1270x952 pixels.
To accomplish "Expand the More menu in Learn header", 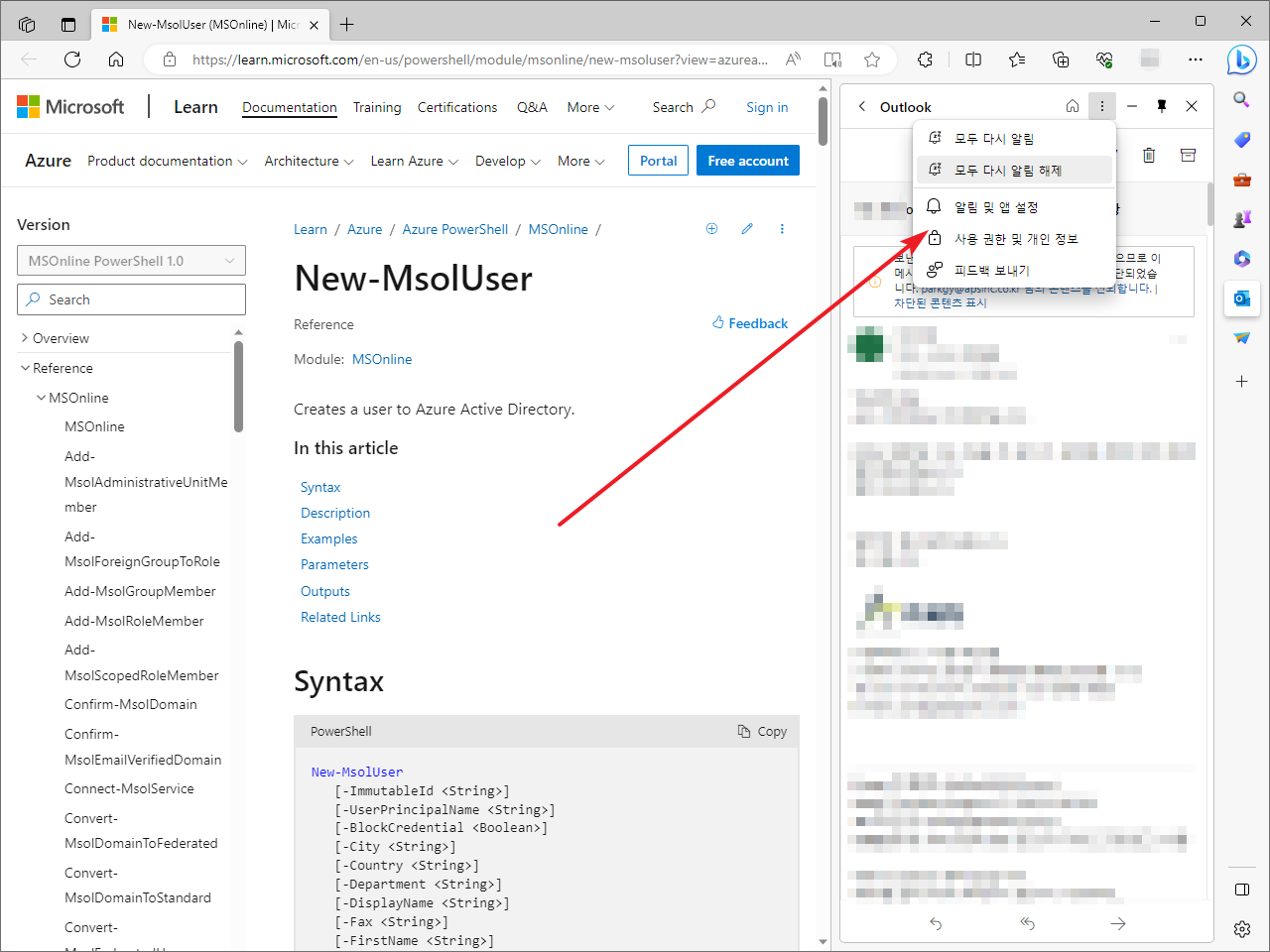I will [591, 107].
